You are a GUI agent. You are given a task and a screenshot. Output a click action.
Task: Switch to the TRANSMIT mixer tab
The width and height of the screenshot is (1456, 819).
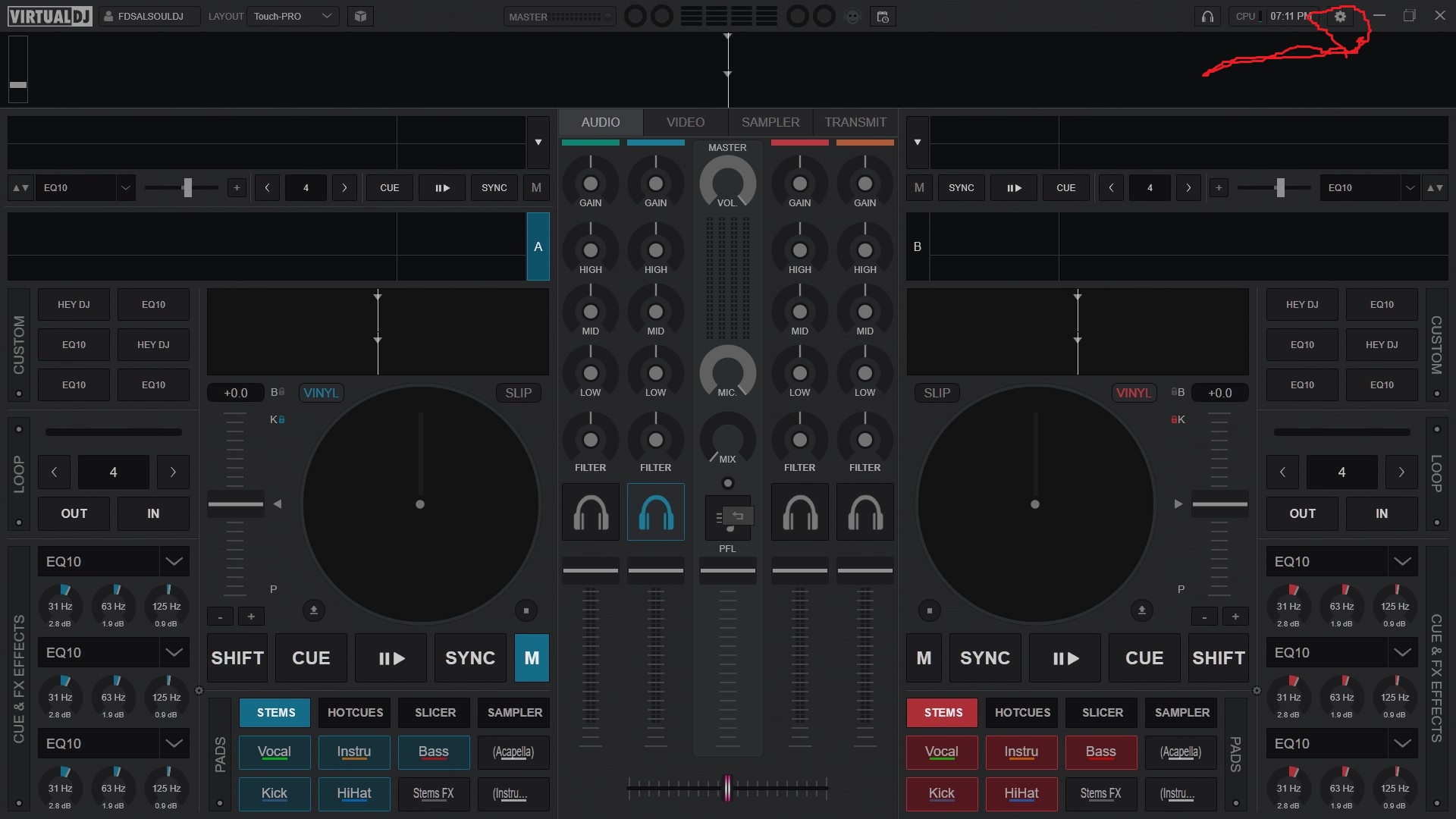(x=855, y=122)
